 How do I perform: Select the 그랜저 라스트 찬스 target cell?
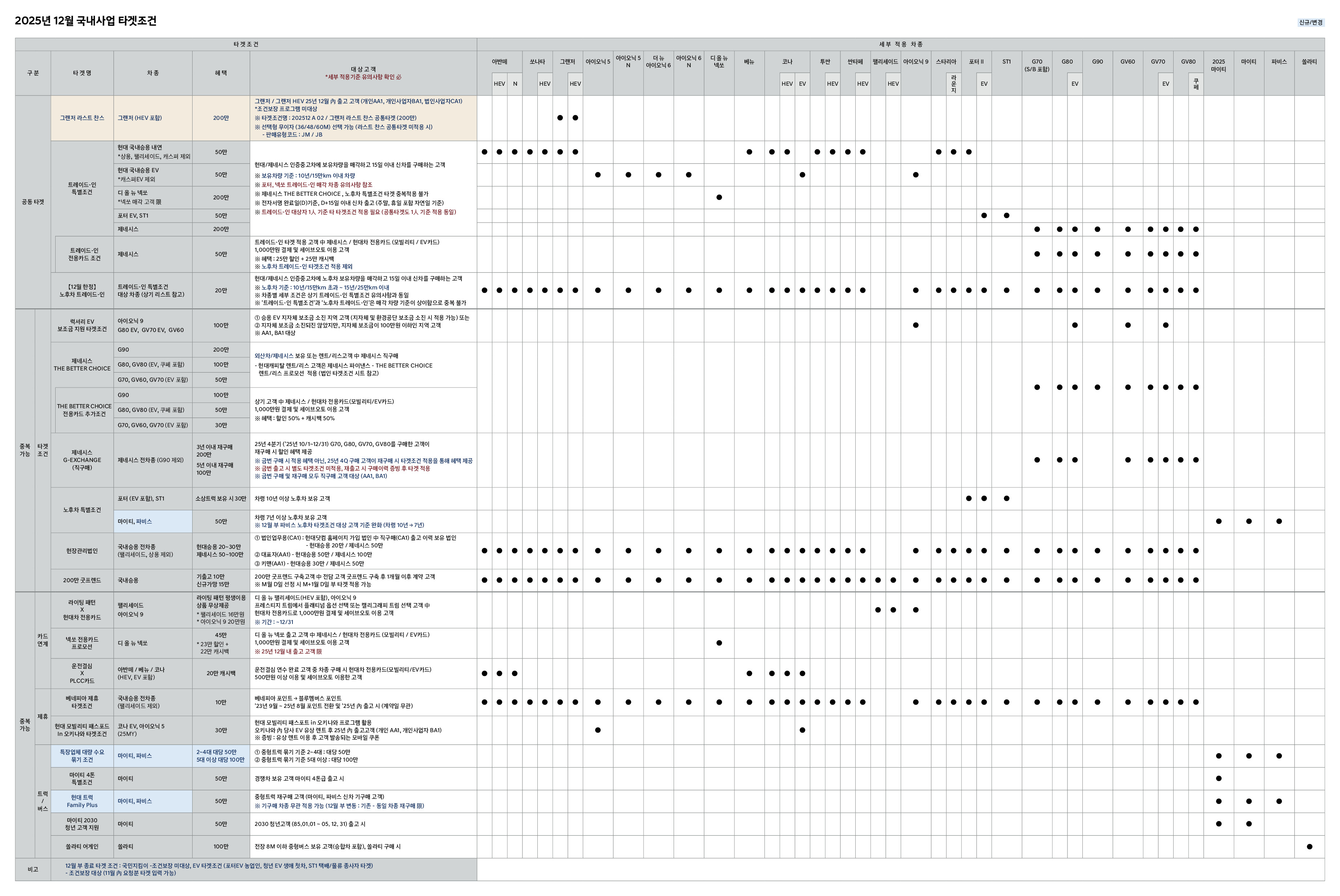point(82,118)
